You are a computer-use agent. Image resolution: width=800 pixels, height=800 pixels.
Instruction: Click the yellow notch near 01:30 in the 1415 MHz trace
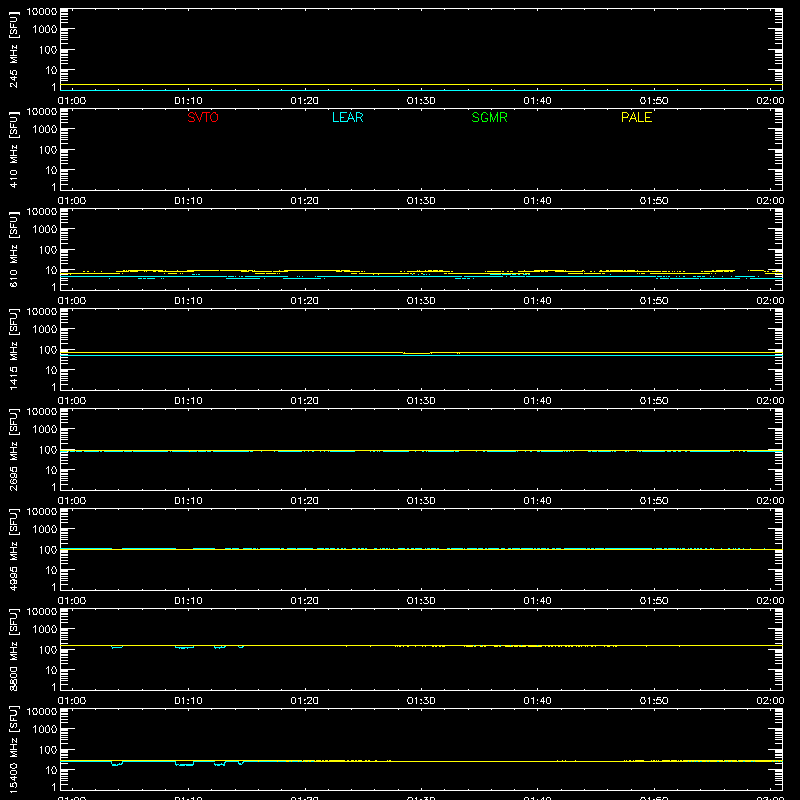coord(417,353)
